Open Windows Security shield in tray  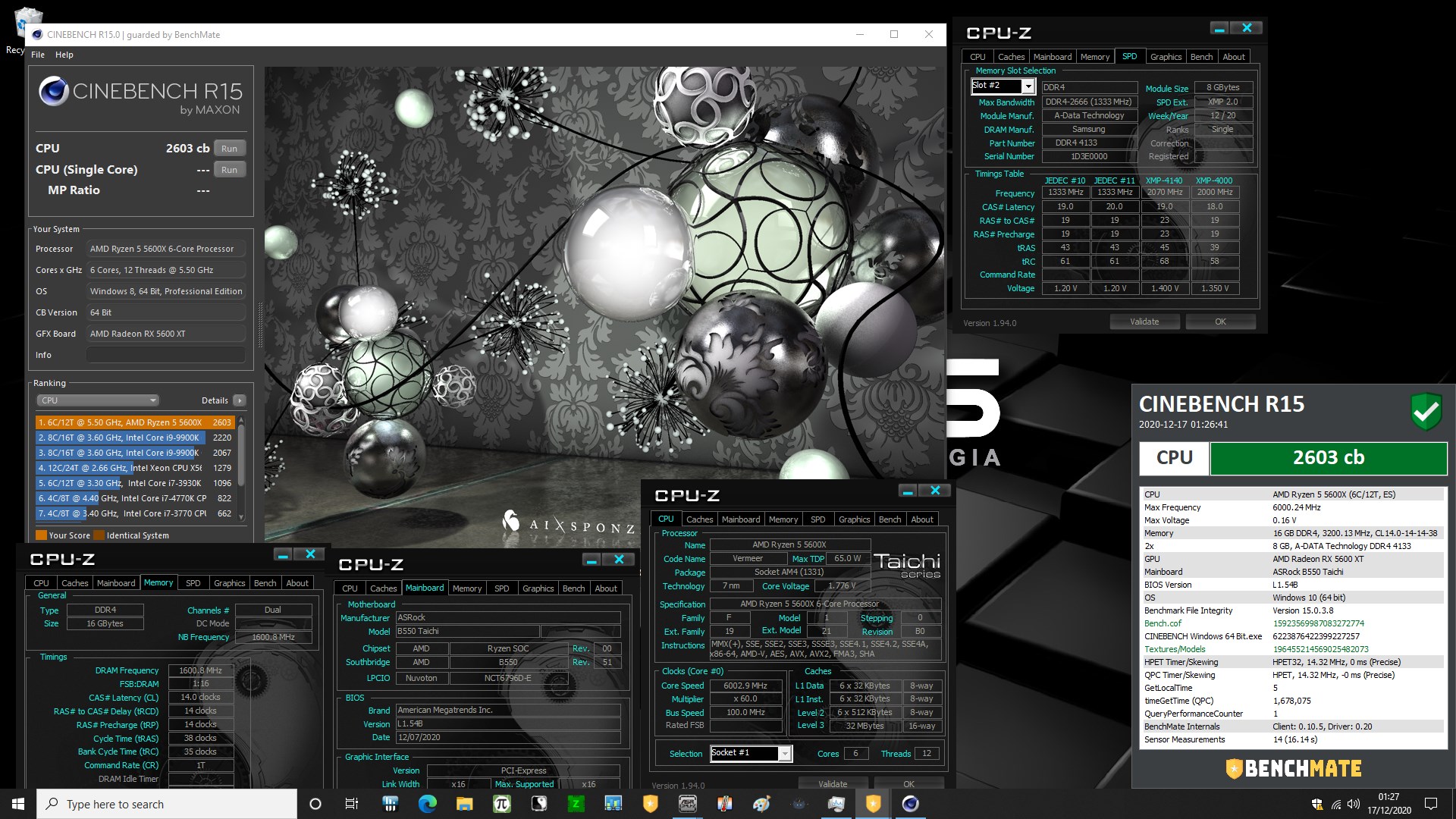[x=1317, y=805]
